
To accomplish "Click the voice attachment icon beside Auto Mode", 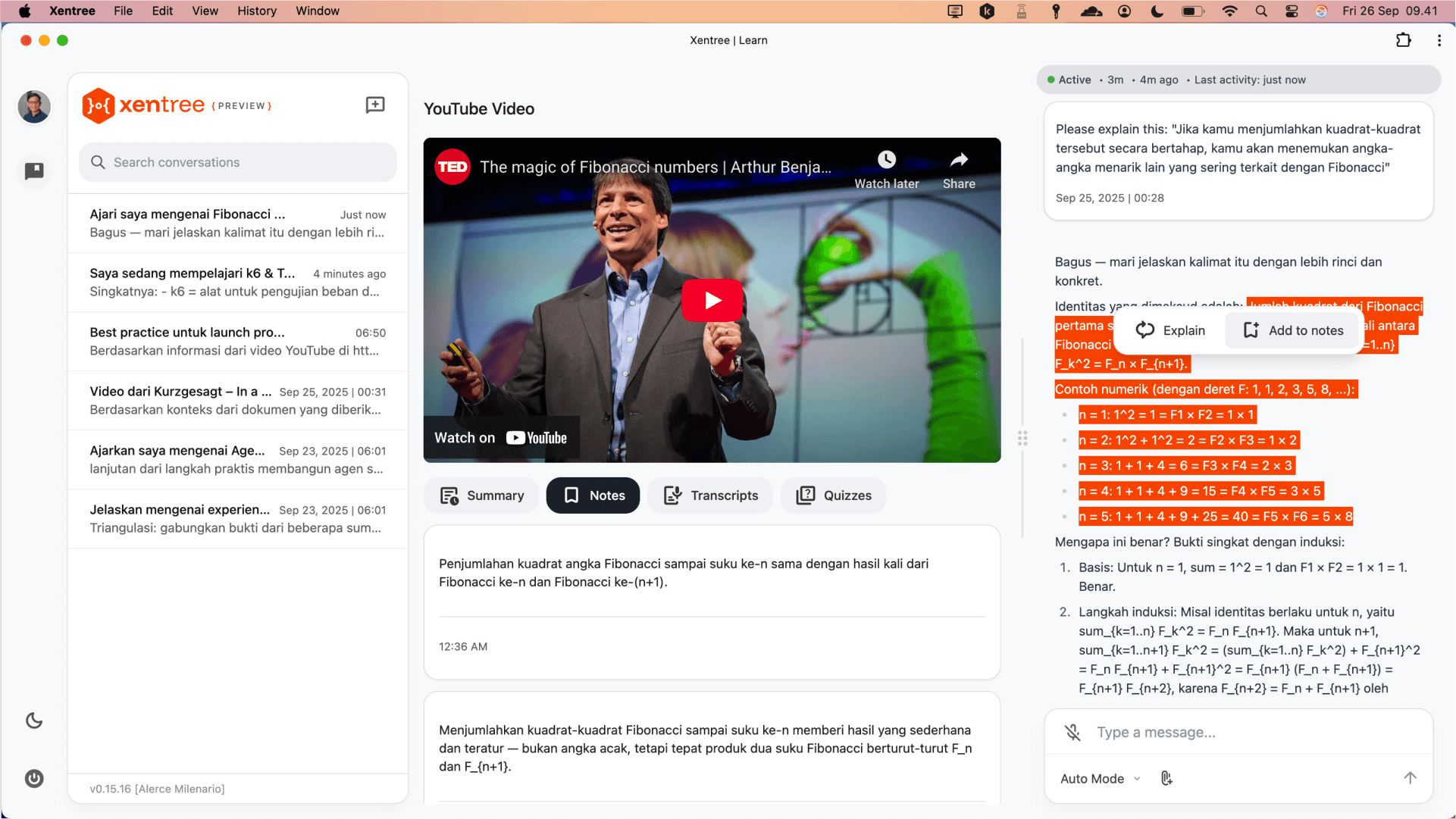I will coord(1166,778).
